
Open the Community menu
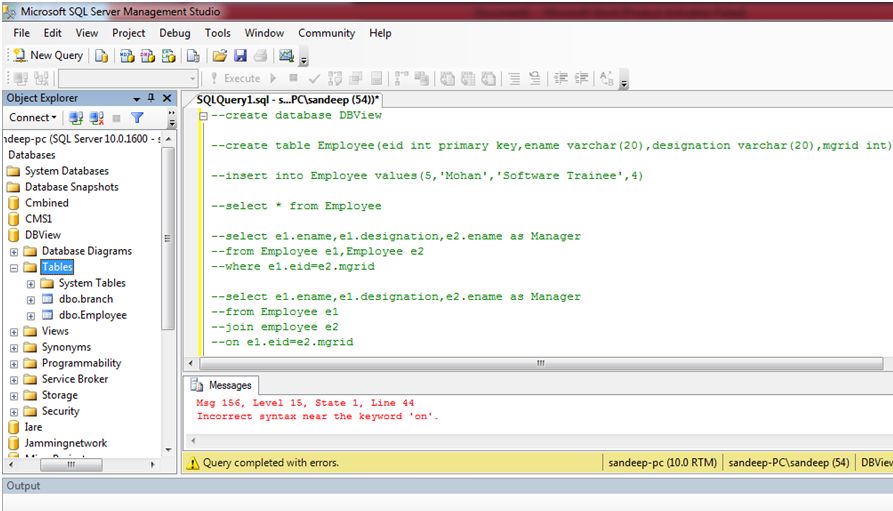pos(326,33)
